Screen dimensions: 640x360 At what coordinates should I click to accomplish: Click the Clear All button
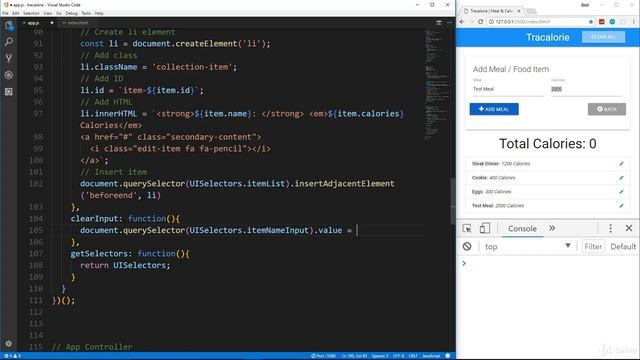(603, 37)
